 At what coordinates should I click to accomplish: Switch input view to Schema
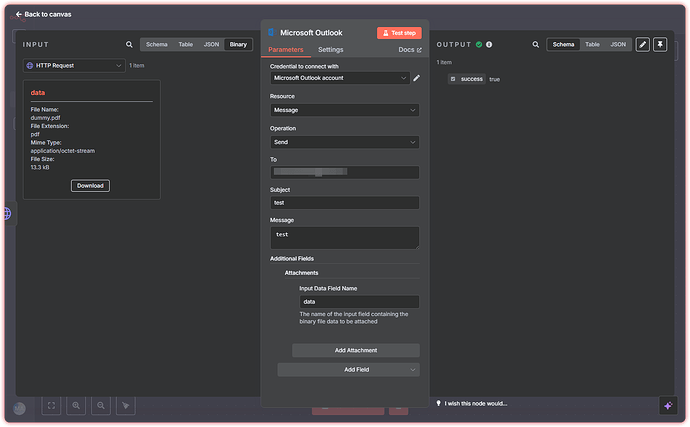[157, 44]
